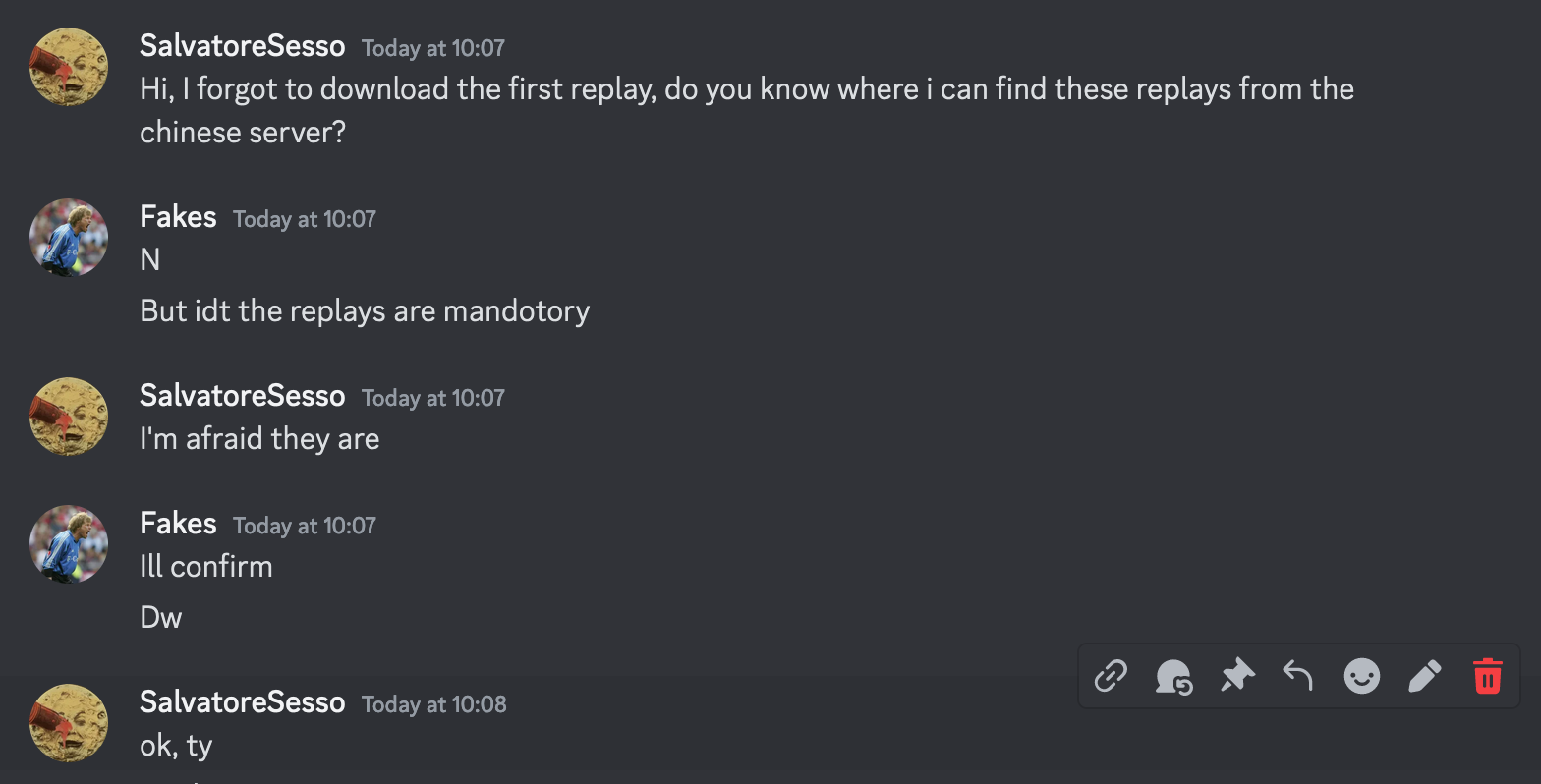The image size is (1541, 784).
Task: Reply using the curved arrow icon
Action: click(x=1298, y=676)
